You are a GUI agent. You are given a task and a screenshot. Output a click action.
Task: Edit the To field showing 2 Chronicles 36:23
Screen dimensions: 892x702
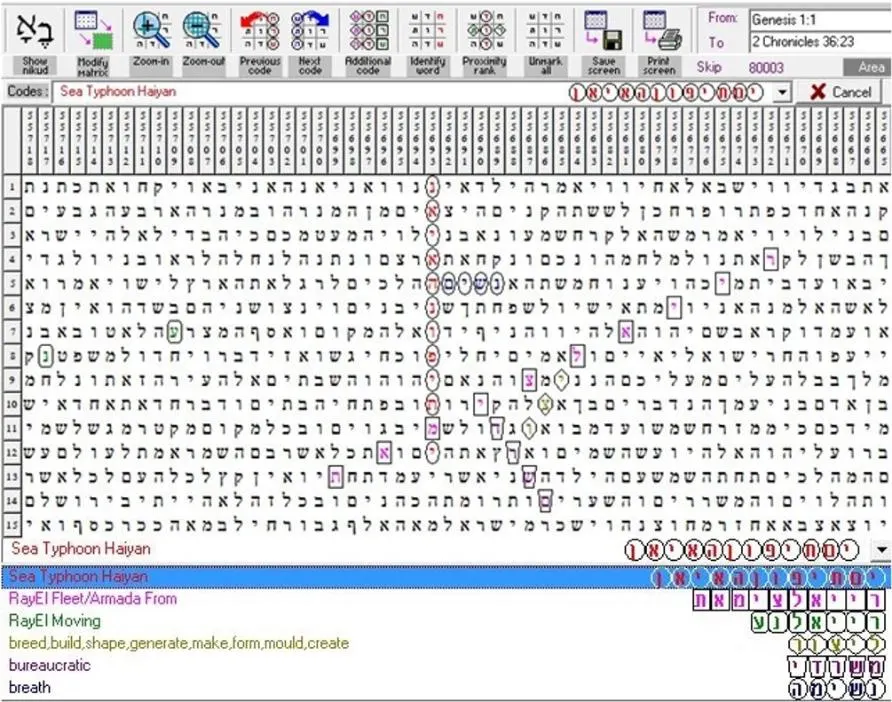pyautogui.click(x=820, y=42)
